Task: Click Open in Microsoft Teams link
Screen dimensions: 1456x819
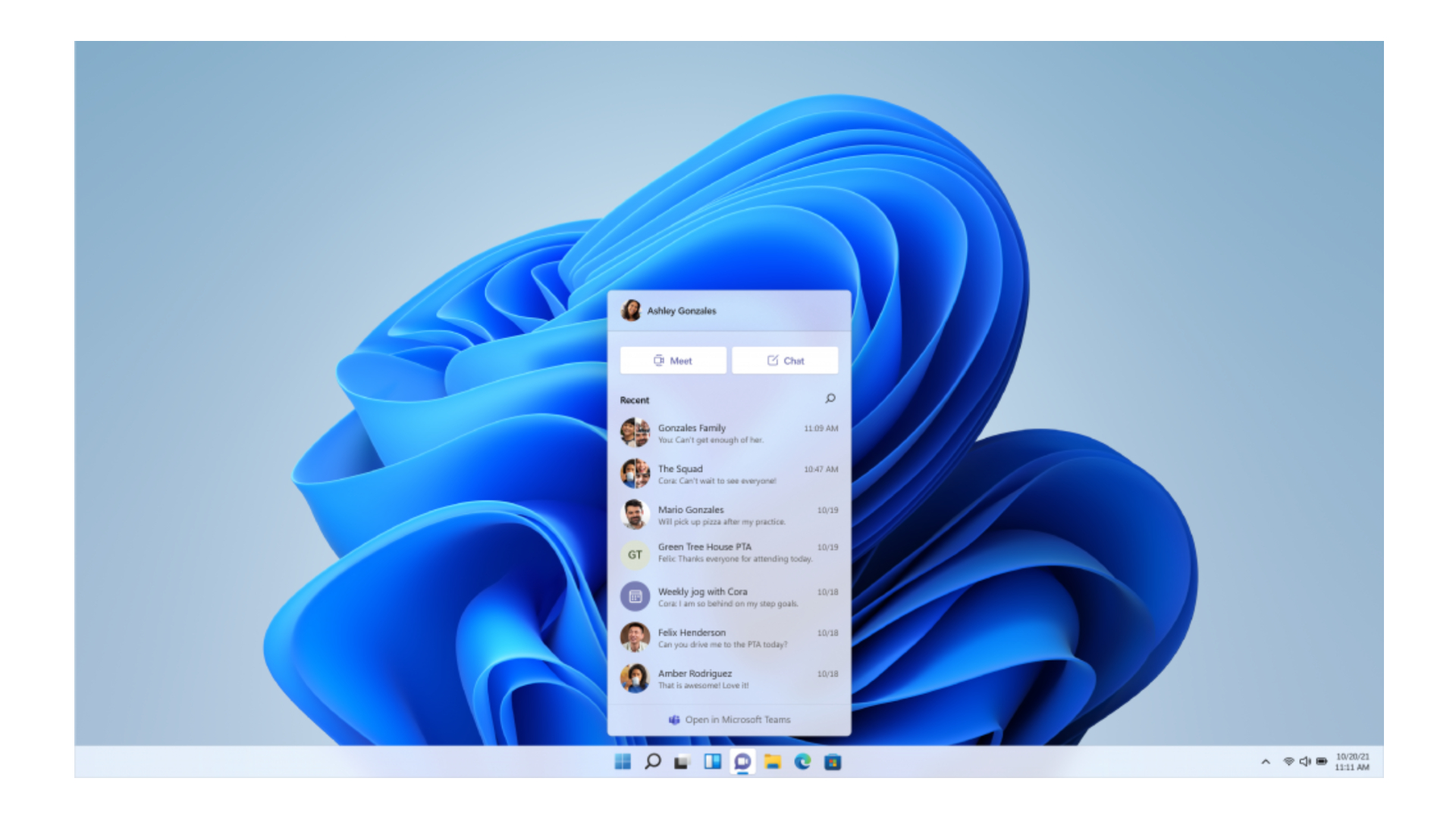Action: [x=730, y=720]
